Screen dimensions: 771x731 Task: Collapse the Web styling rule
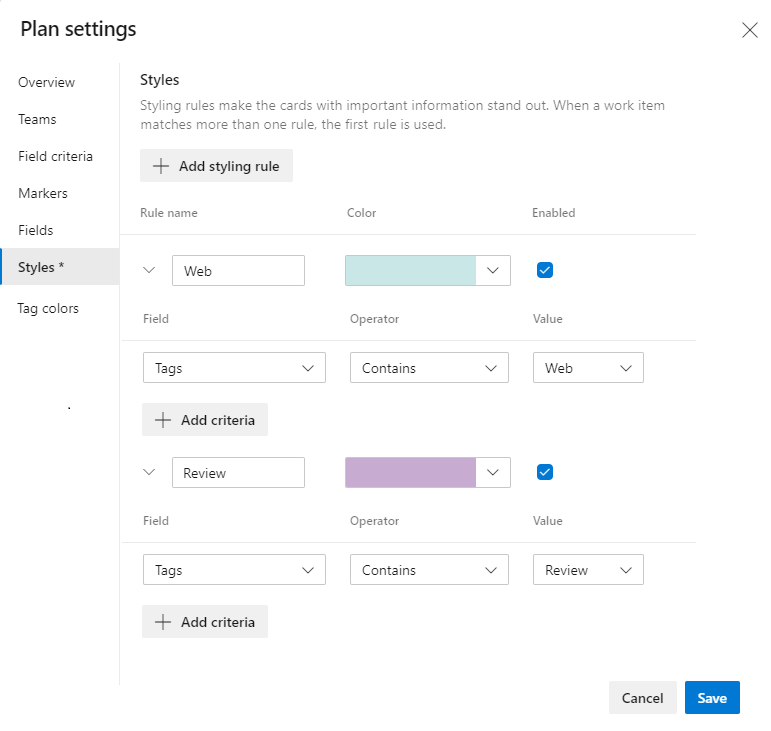click(149, 270)
